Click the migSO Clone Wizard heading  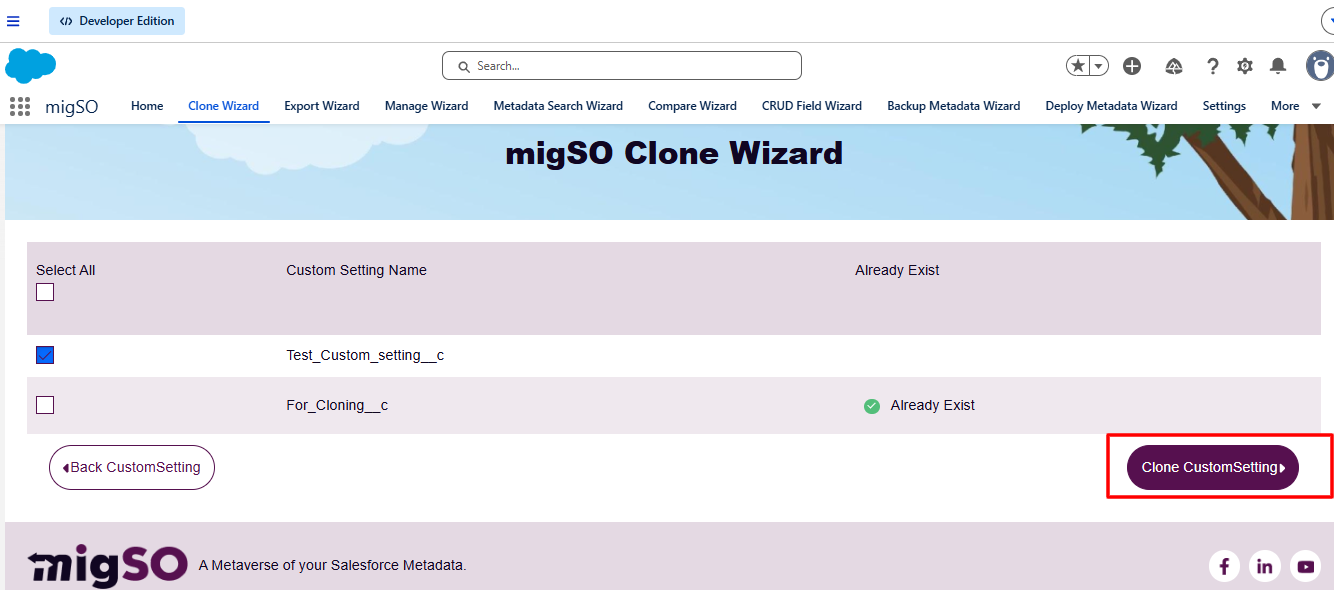coord(674,153)
